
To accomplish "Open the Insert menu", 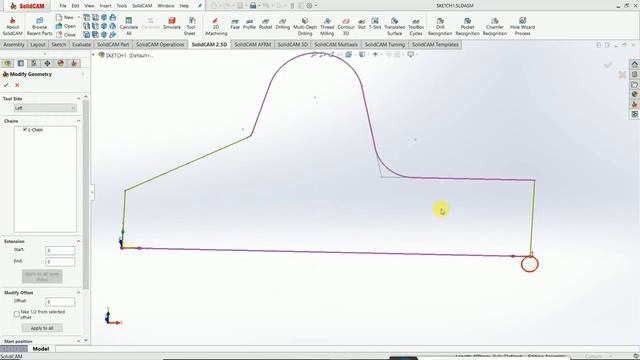I will coord(105,6).
